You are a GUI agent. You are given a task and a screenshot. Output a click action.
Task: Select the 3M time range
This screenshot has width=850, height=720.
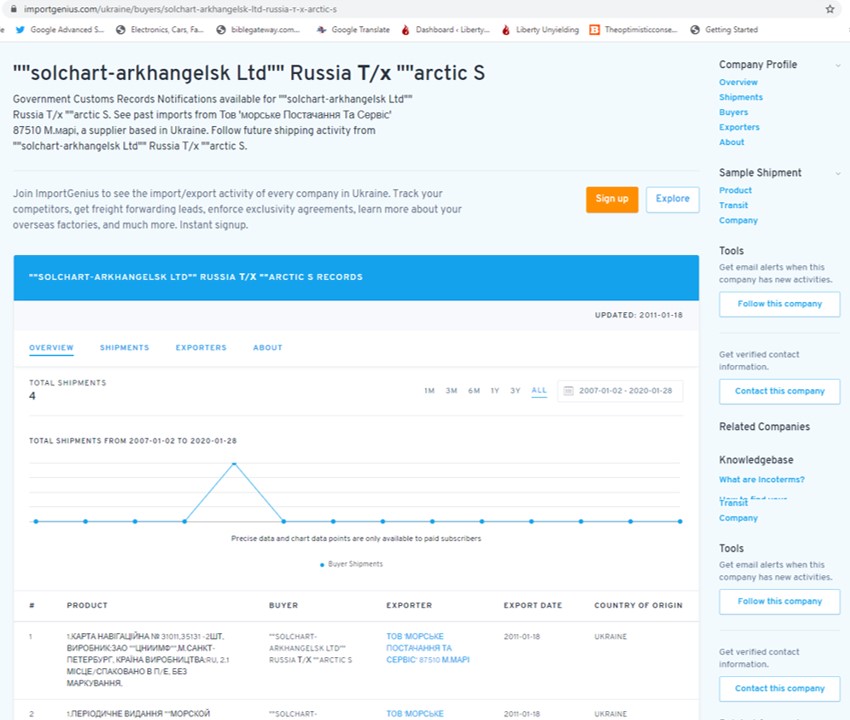click(x=452, y=390)
